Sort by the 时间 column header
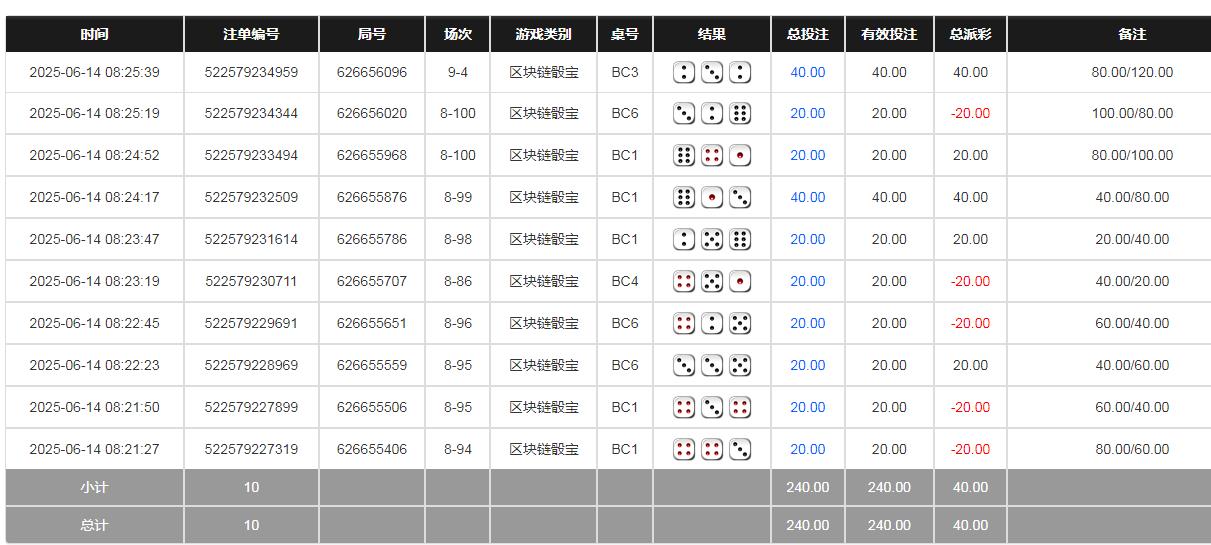 (94, 34)
